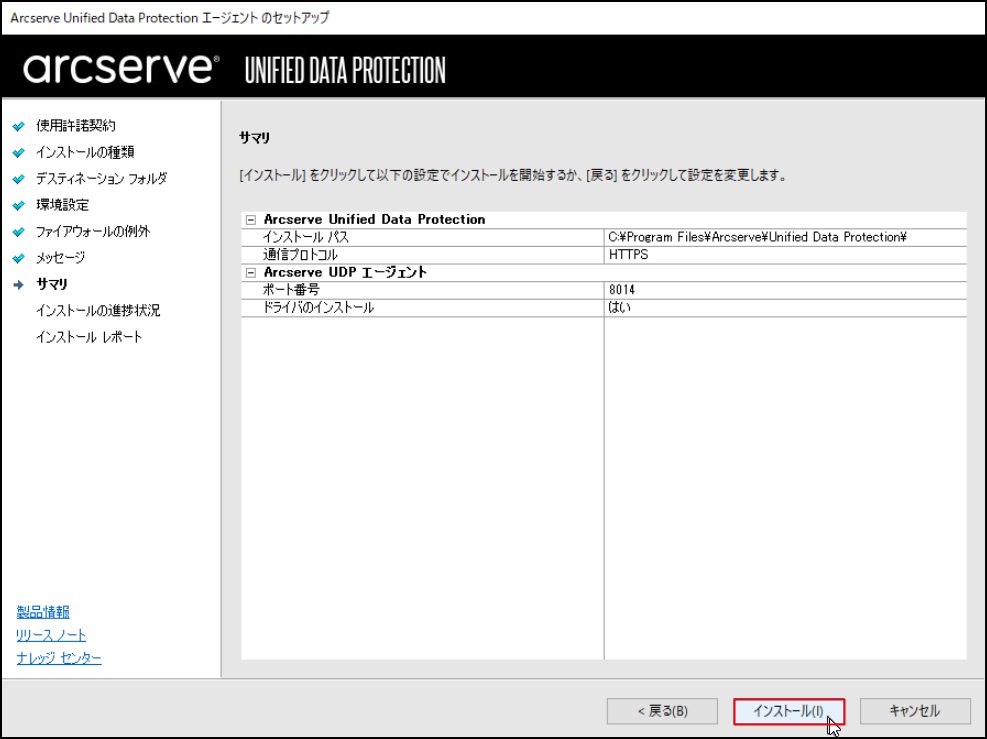The height and width of the screenshot is (739, 987).
Task: Cancel setup with the キャンセル button
Action: pos(914,711)
